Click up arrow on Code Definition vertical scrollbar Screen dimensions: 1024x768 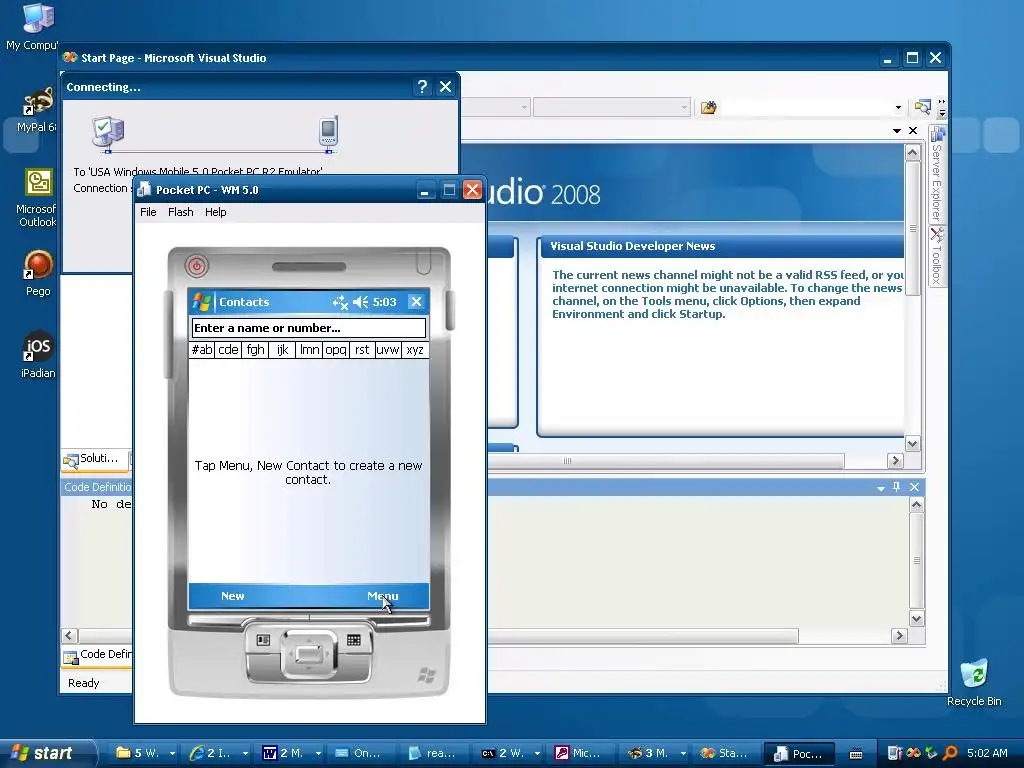(917, 505)
